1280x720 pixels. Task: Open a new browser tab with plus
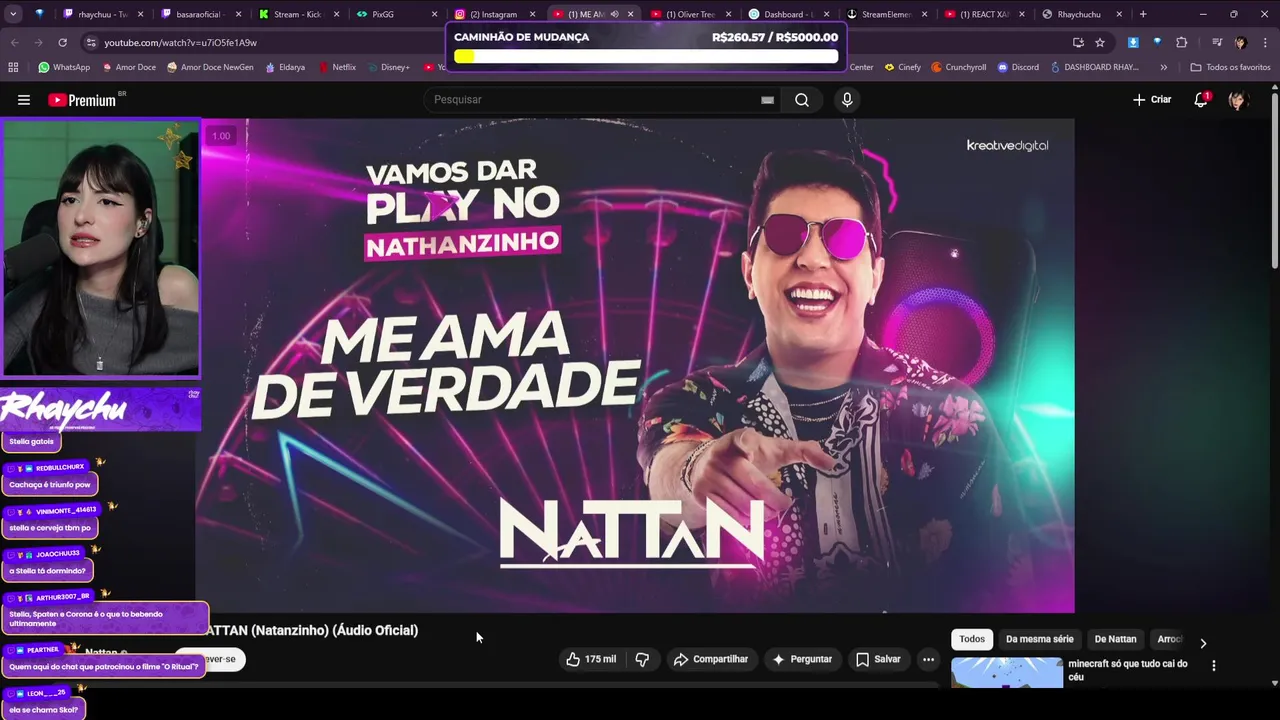pos(1143,14)
